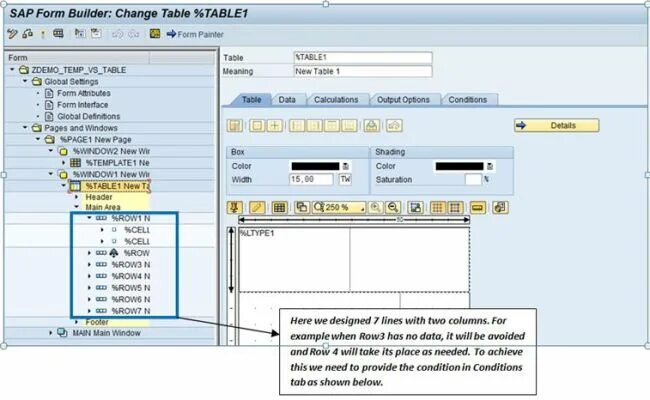Screen dimensions: 650x400
Task: Click the envelope-like pattern icon in border toolbar
Action: pos(372,126)
